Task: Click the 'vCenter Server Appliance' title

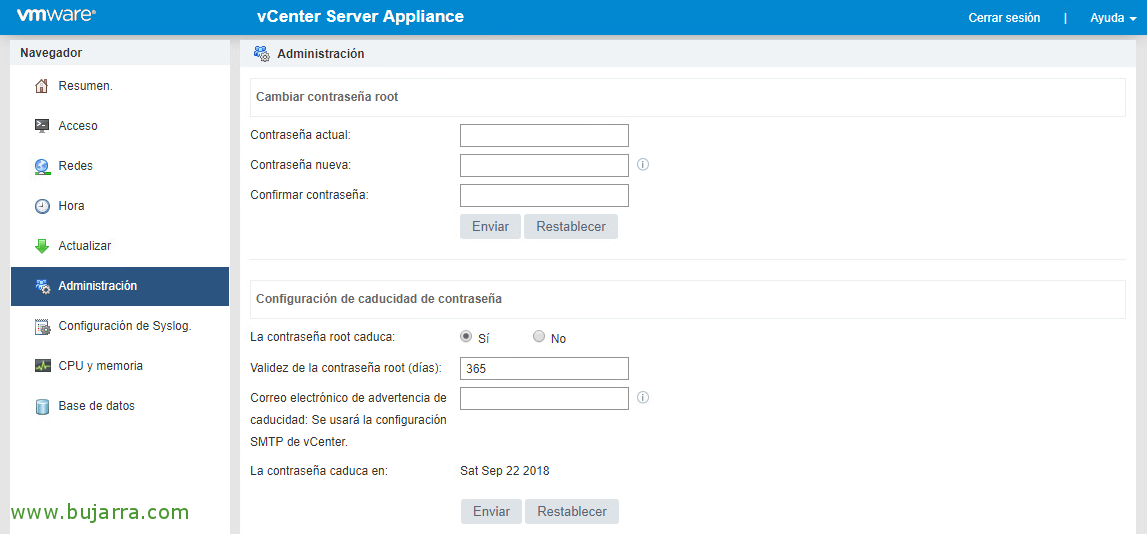Action: pyautogui.click(x=361, y=17)
